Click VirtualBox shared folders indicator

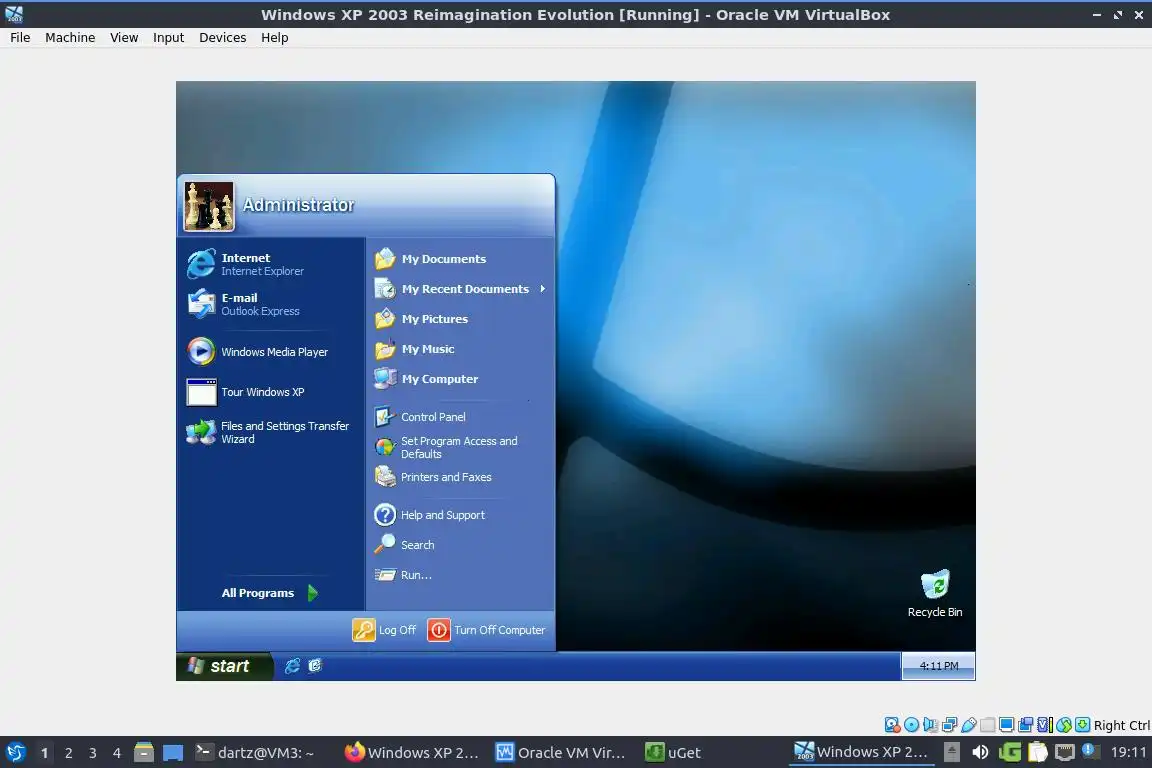click(x=987, y=725)
